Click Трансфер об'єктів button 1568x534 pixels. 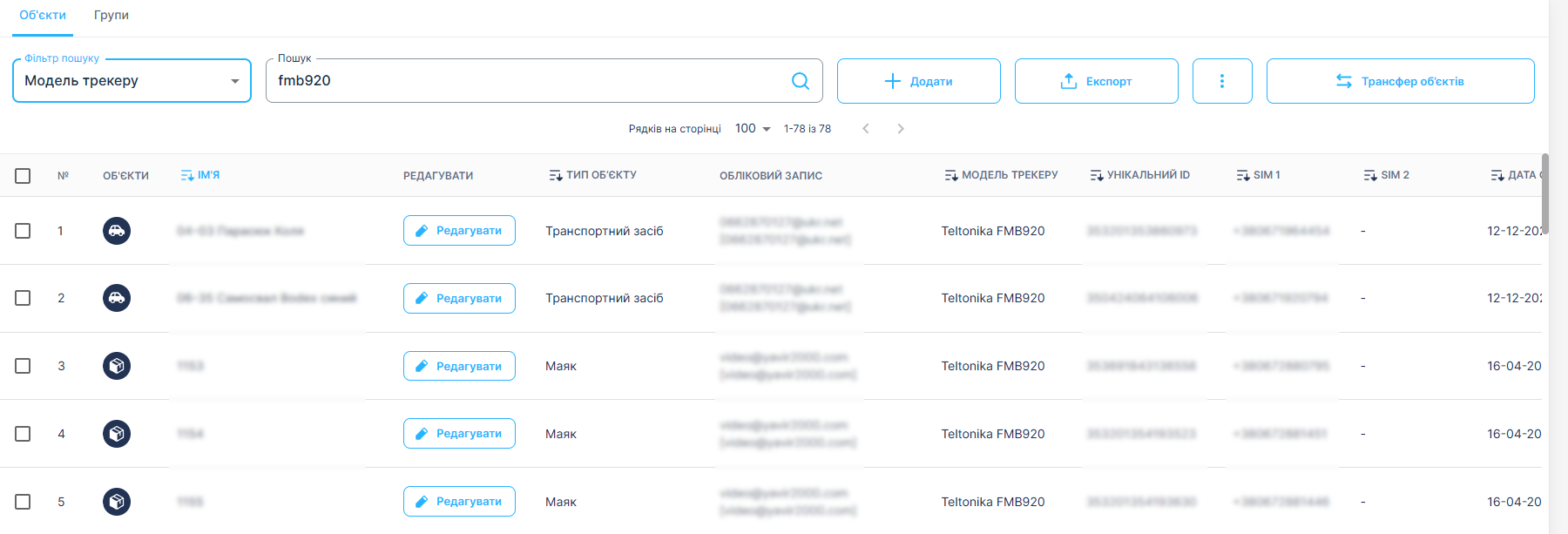[x=1401, y=81]
